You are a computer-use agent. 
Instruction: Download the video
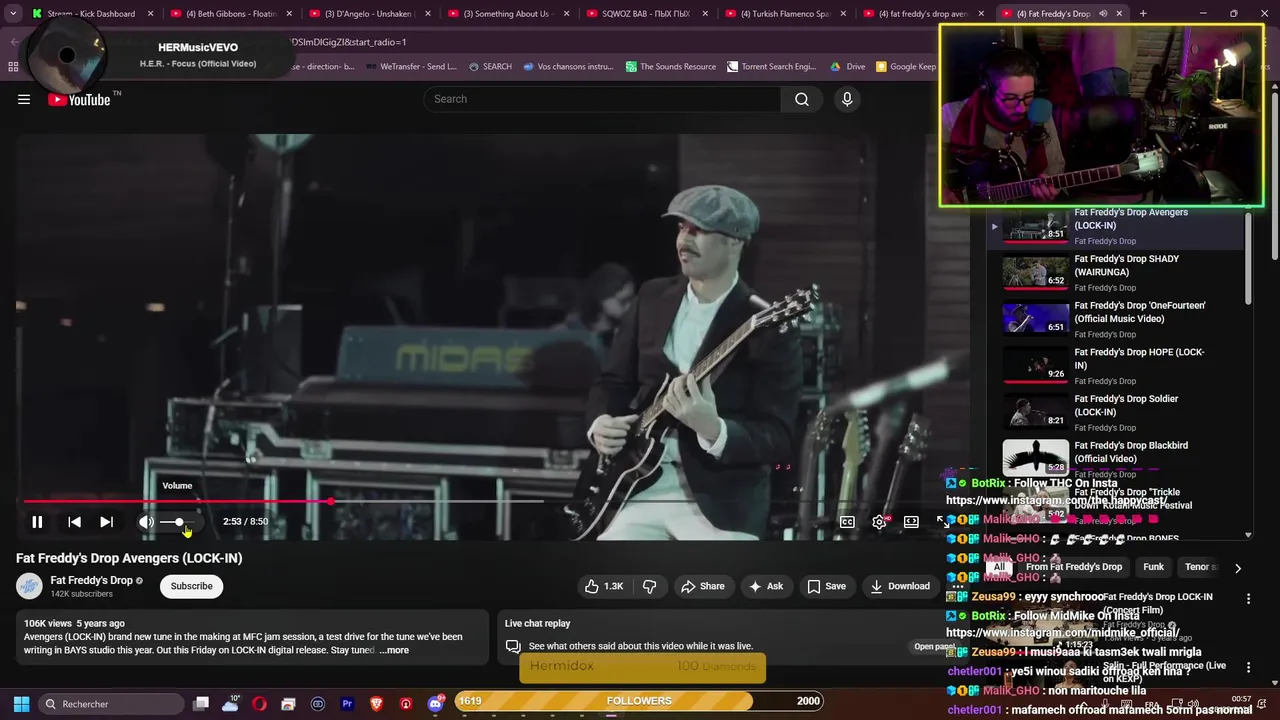900,586
